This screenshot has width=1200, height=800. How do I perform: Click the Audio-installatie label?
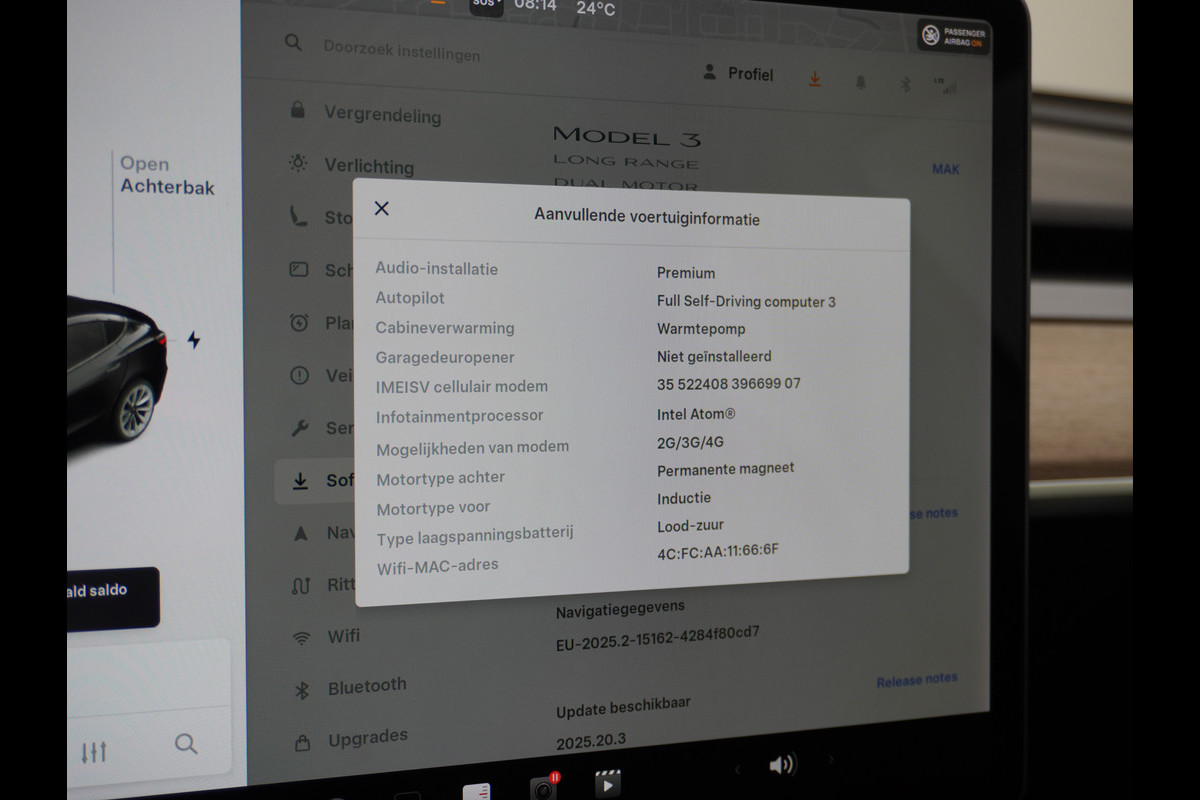437,268
